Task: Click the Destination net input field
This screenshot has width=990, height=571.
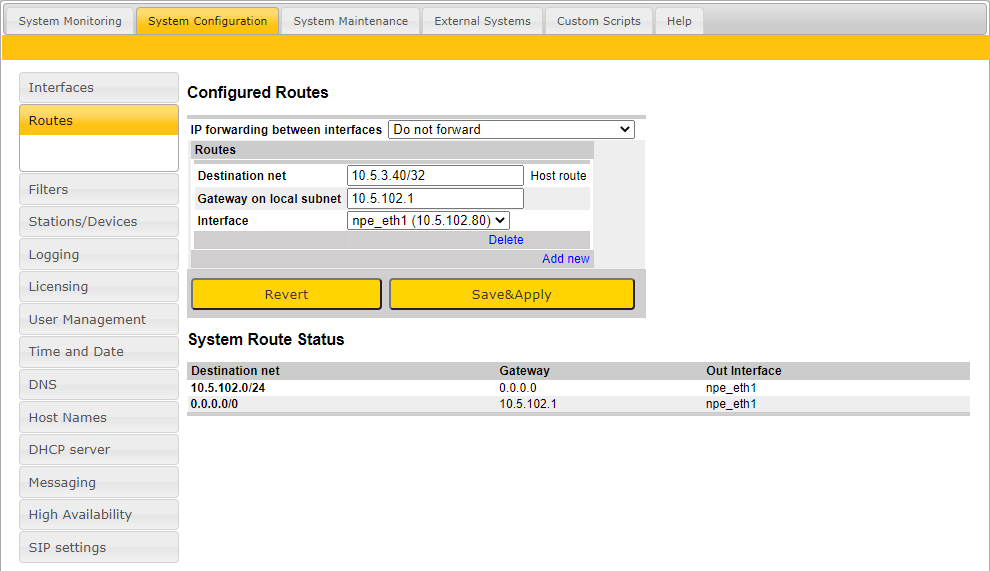Action: click(435, 176)
